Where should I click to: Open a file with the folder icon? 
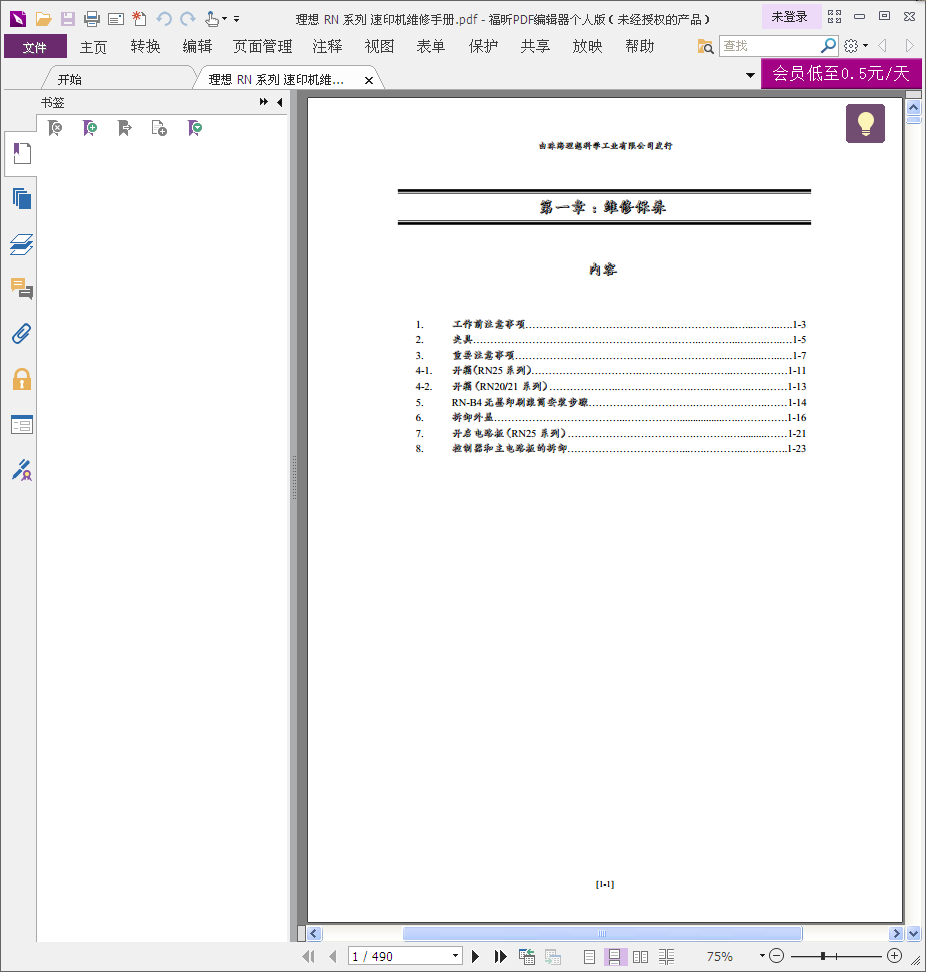(43, 19)
